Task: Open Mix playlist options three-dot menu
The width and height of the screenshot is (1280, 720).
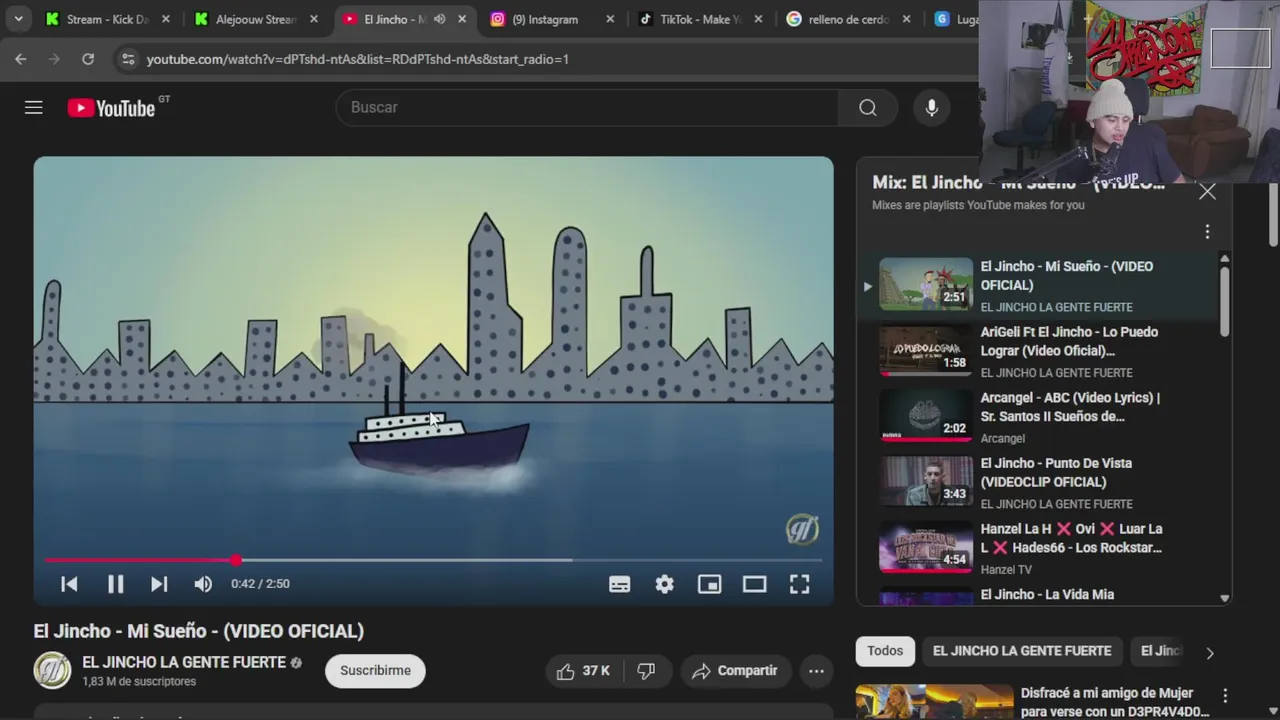Action: point(1207,232)
